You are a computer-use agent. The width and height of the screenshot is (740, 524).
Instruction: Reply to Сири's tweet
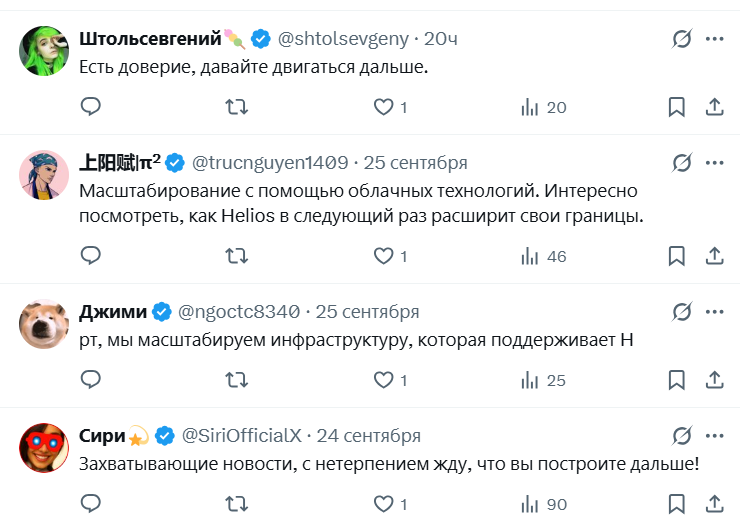[91, 504]
